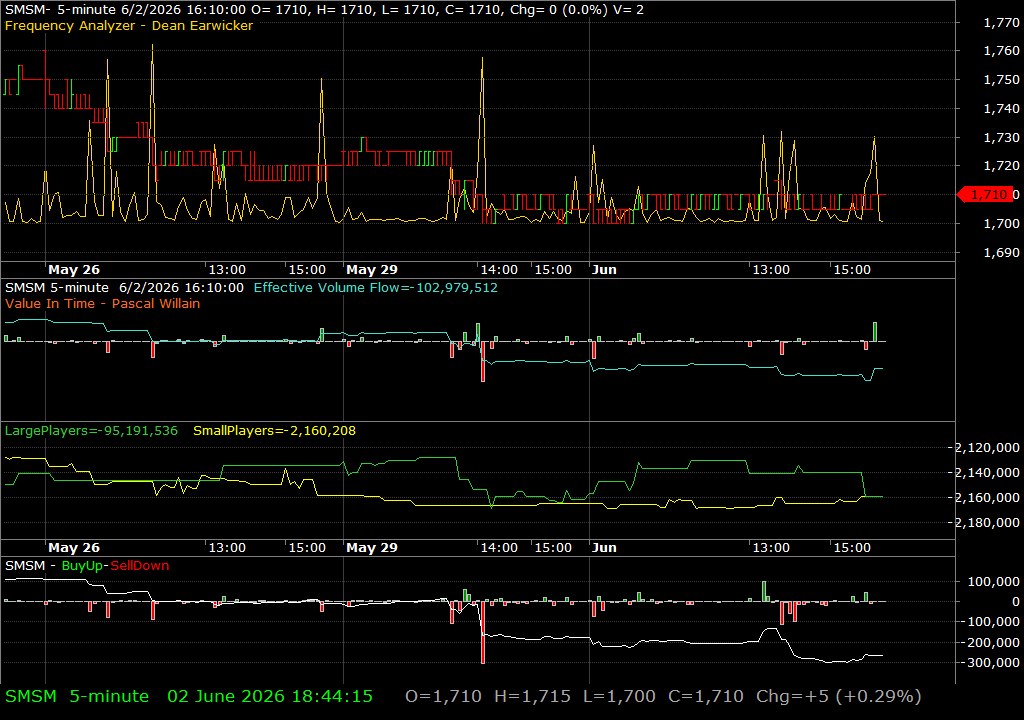Click the May 26 date label on top axis
Image resolution: width=1024 pixels, height=720 pixels.
click(x=74, y=269)
